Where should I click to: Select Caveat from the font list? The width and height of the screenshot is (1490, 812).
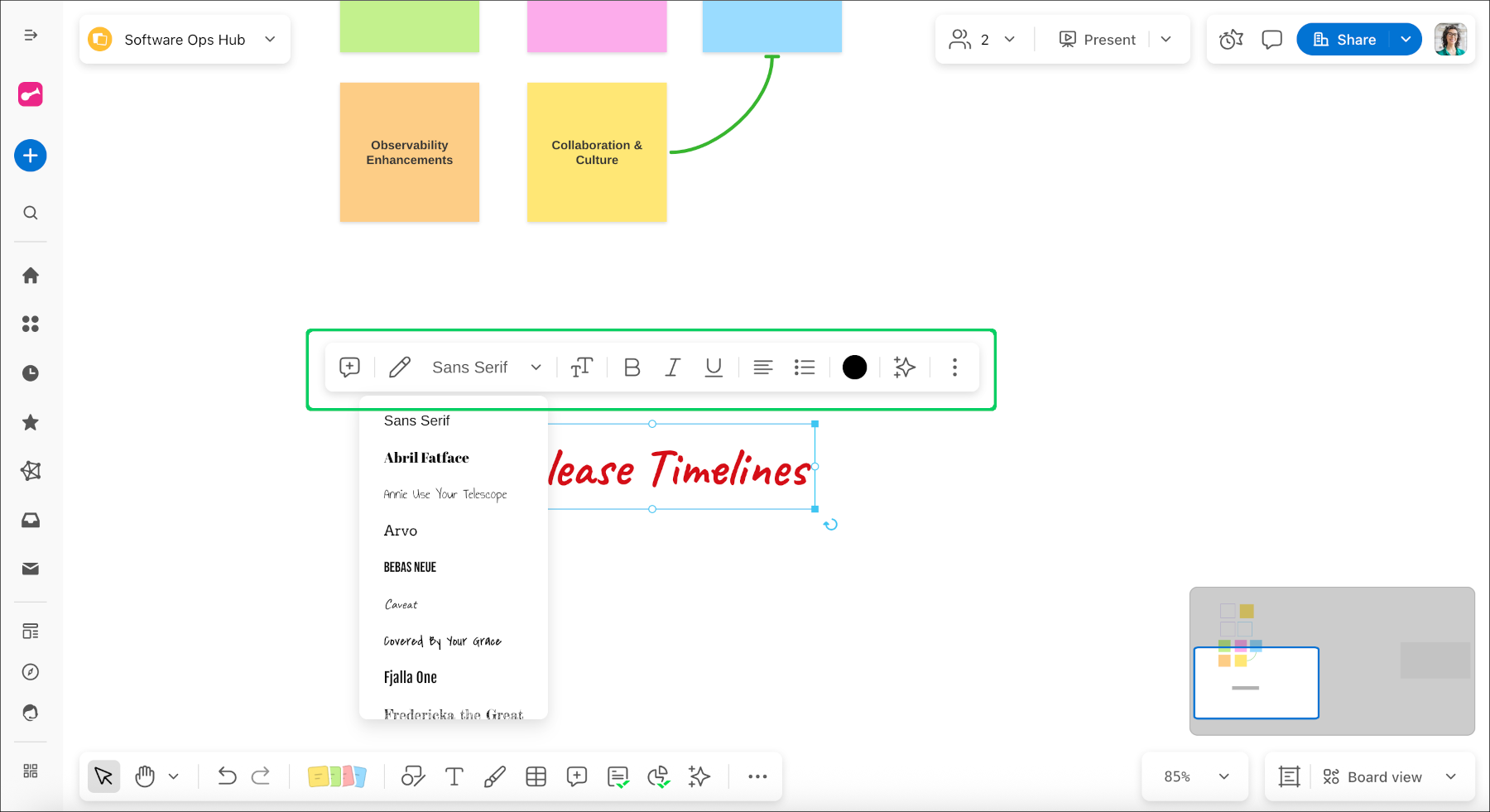401,604
